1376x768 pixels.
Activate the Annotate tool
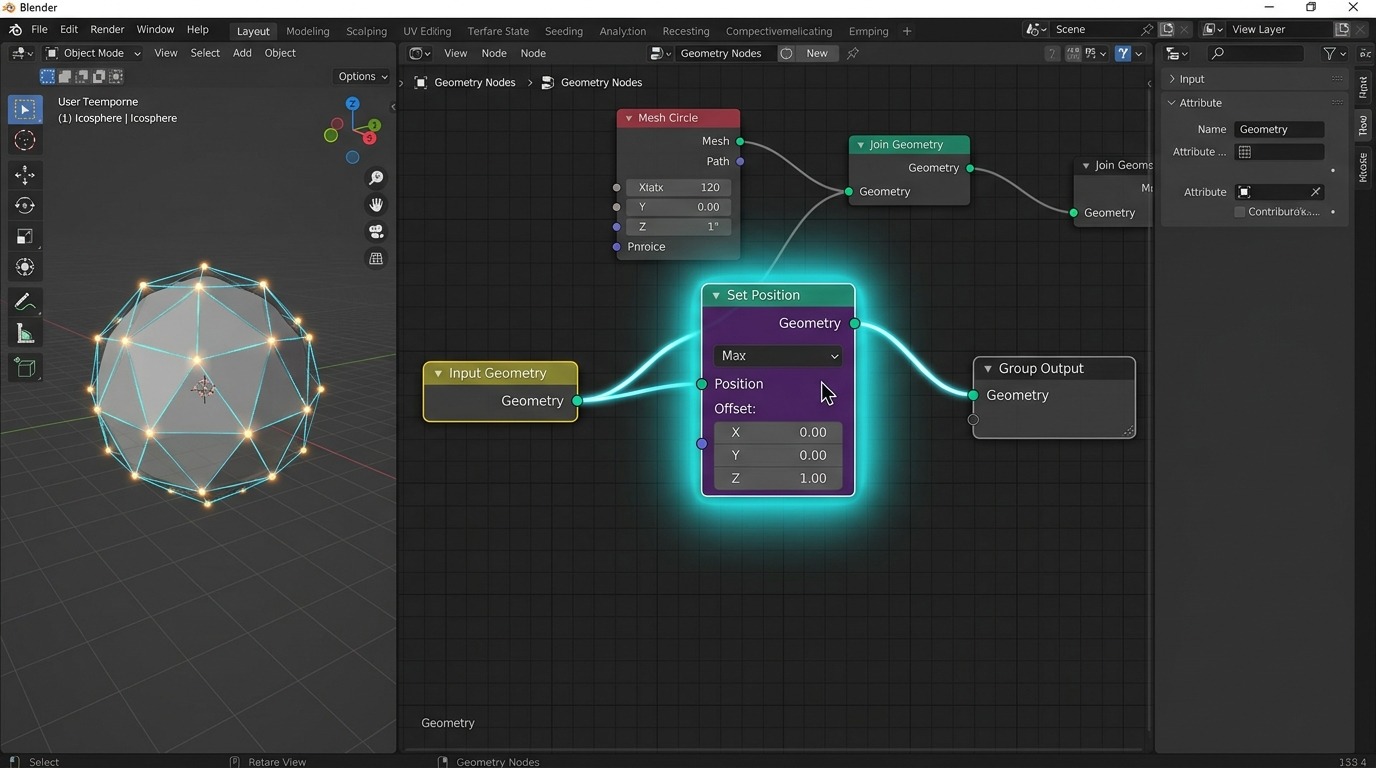pyautogui.click(x=25, y=302)
